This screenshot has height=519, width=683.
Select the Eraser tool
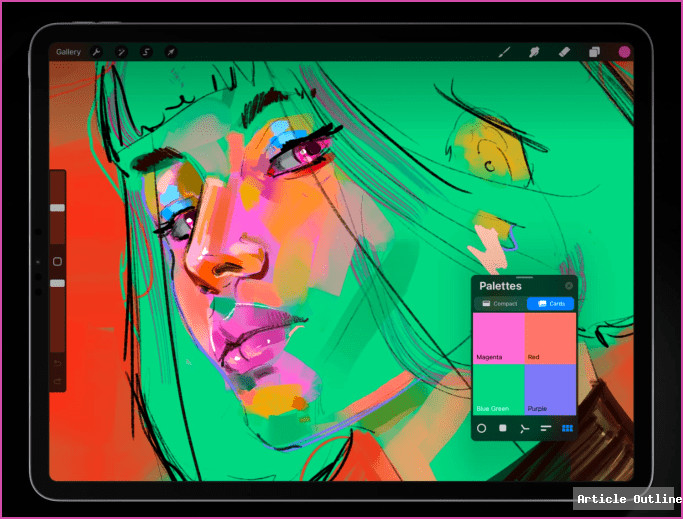[x=564, y=52]
